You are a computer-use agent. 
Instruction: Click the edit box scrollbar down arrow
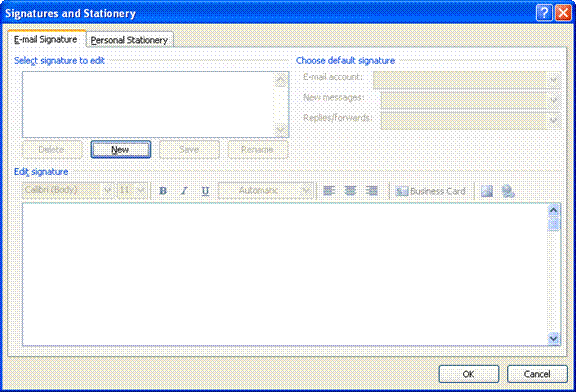click(553, 338)
